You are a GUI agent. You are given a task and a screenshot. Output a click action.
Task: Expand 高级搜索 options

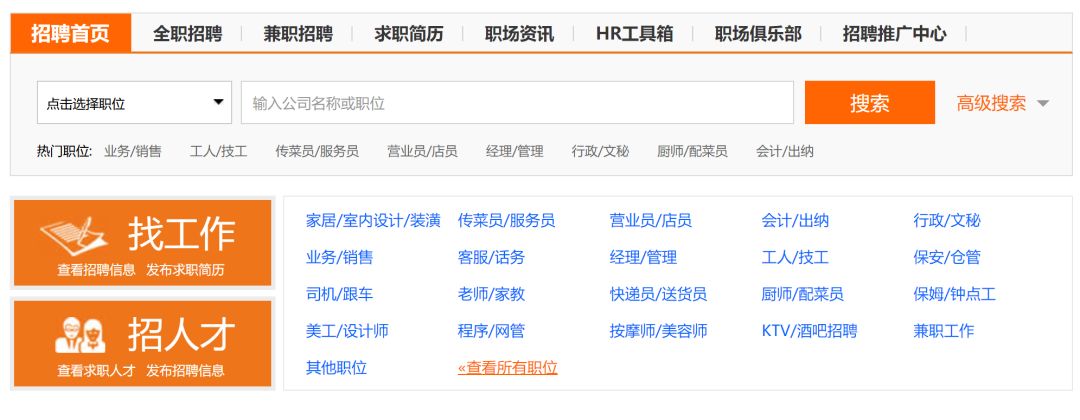coord(1002,103)
